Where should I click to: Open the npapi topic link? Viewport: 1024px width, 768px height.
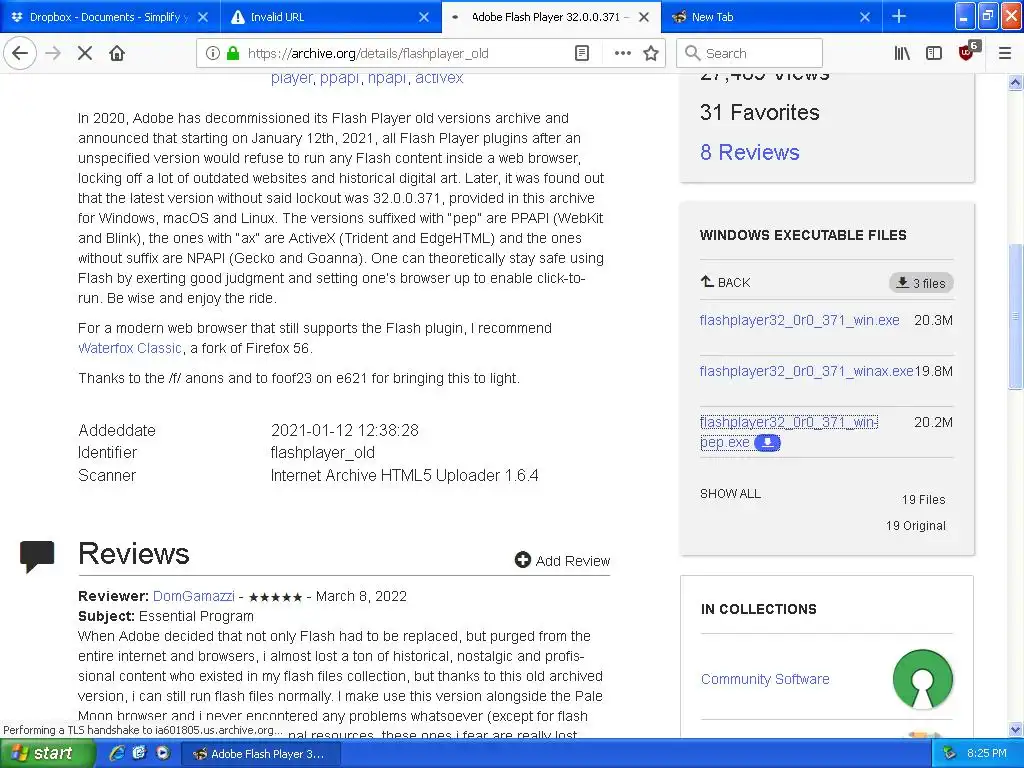tap(387, 78)
